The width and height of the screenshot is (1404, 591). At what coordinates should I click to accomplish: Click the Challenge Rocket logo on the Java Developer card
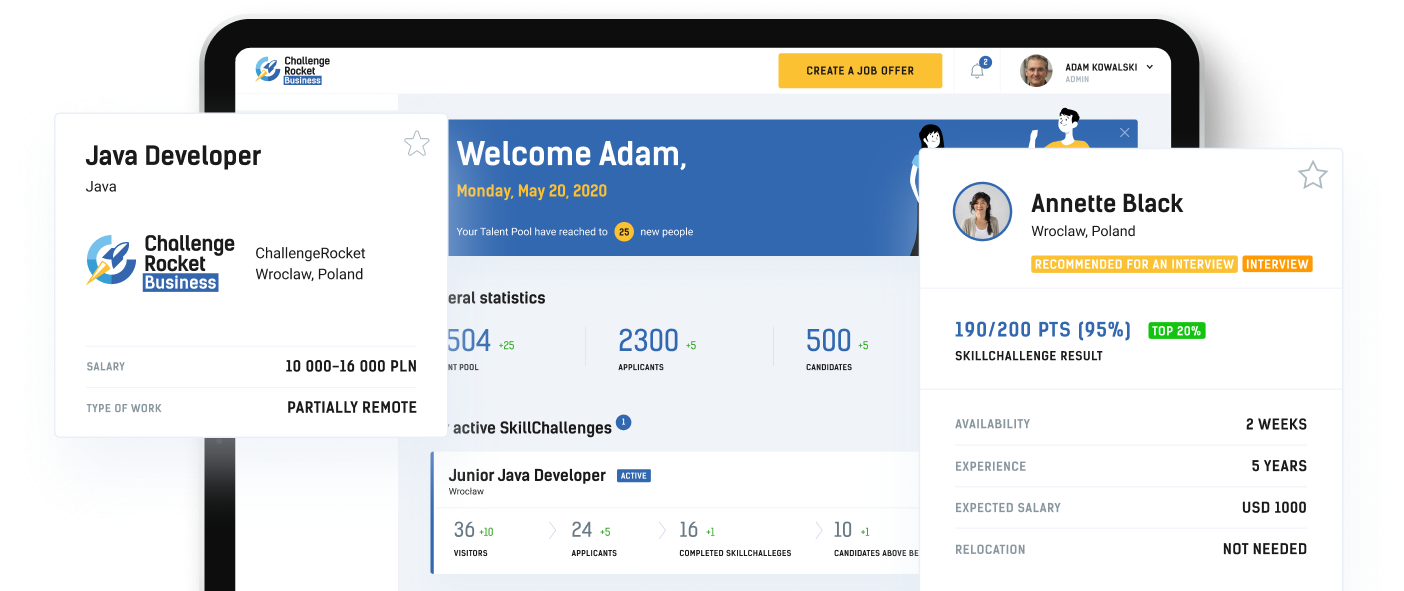[x=161, y=262]
